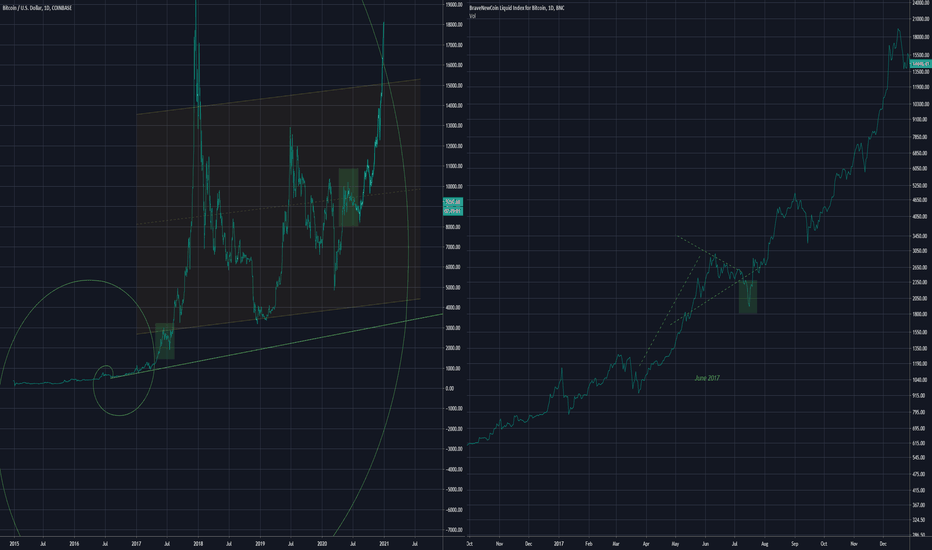Click the Jun label on right chart time axis
Viewport: 932px width, 550px height.
click(x=706, y=543)
